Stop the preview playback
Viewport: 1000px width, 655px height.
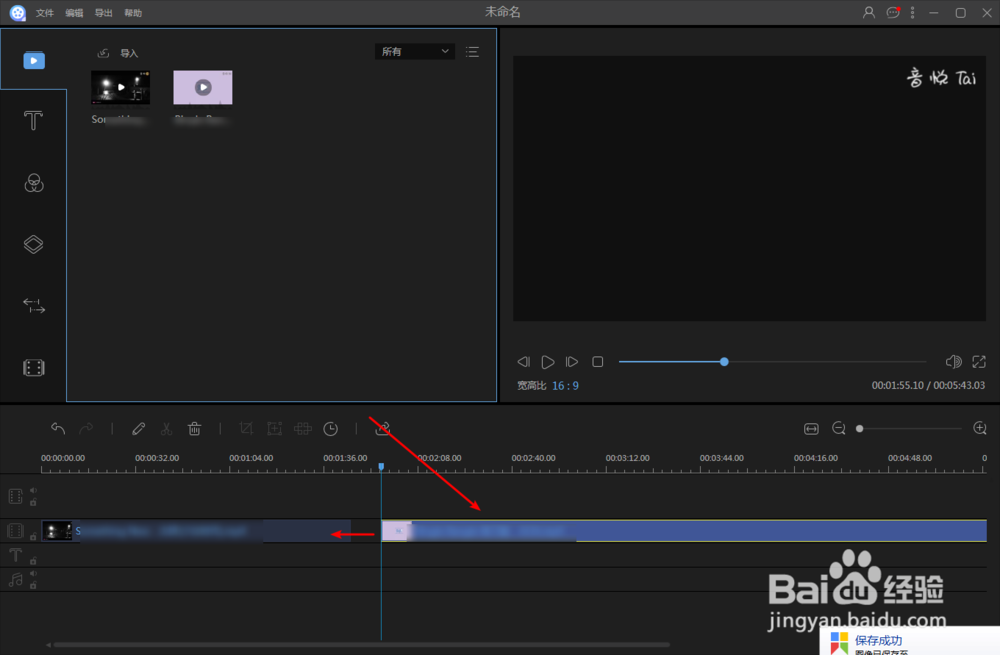[598, 362]
